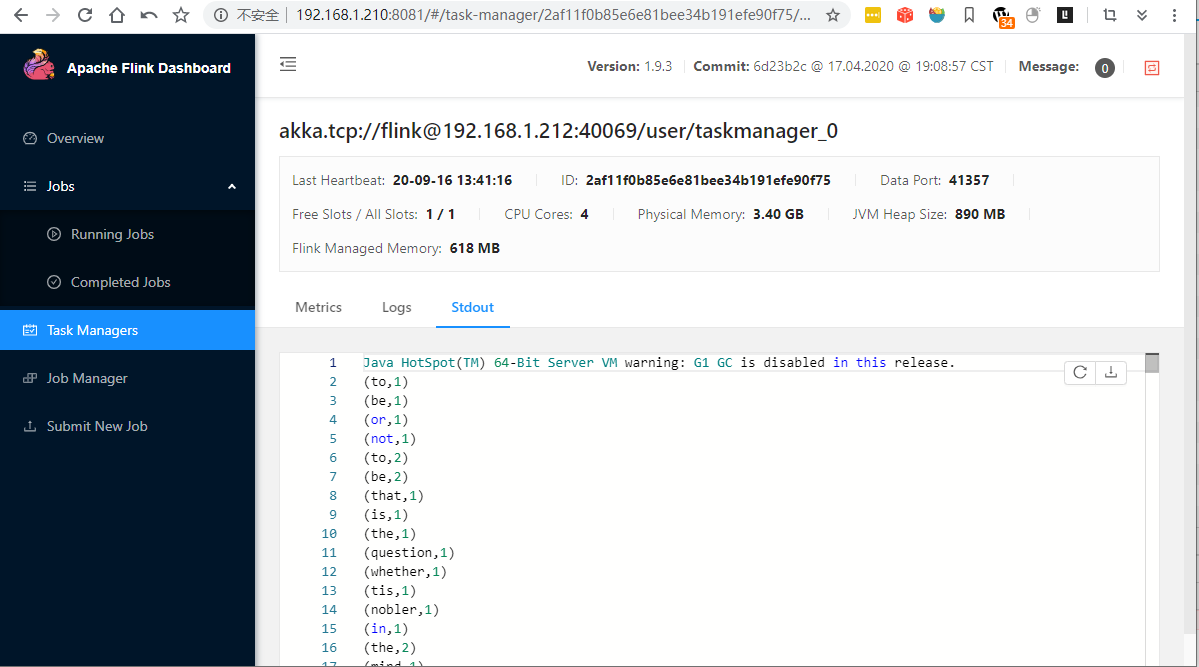Screen dimensions: 1199x667
Task: Click the browser address bar URL
Action: [x=553, y=15]
